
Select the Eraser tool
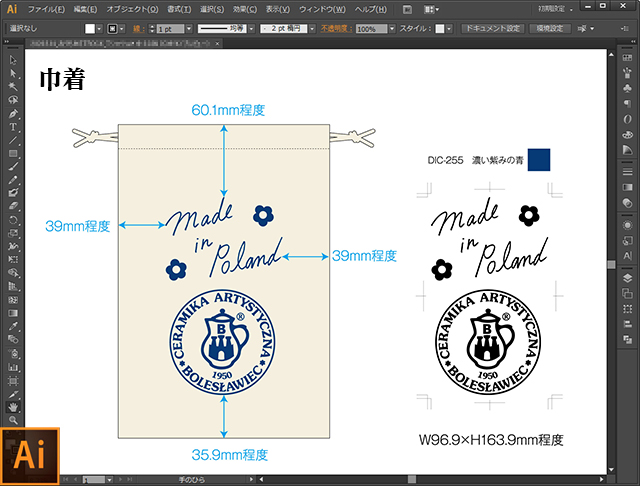tap(13, 206)
